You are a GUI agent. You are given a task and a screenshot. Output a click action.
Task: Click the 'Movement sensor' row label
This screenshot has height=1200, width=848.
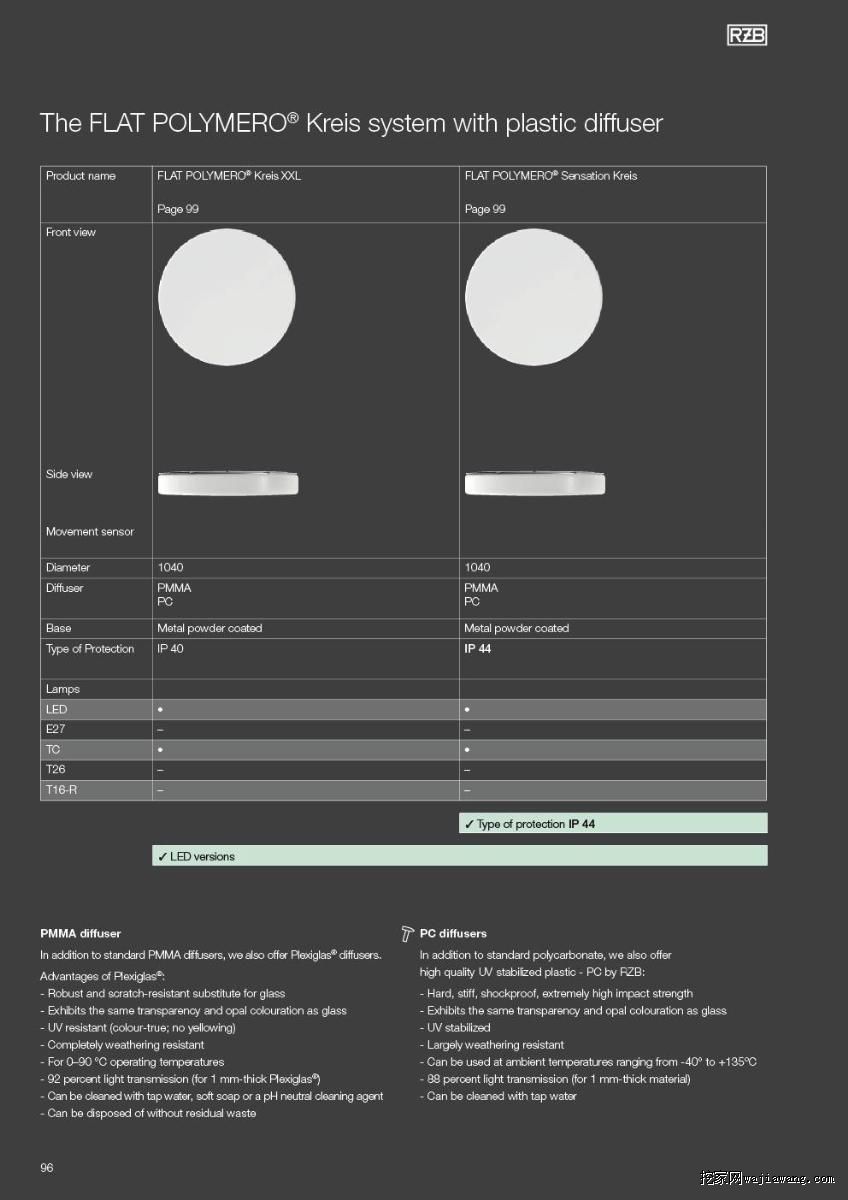click(x=90, y=532)
